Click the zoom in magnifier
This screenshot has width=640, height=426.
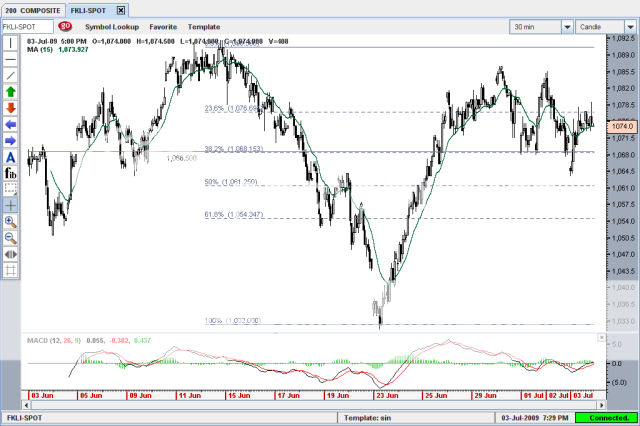point(10,221)
